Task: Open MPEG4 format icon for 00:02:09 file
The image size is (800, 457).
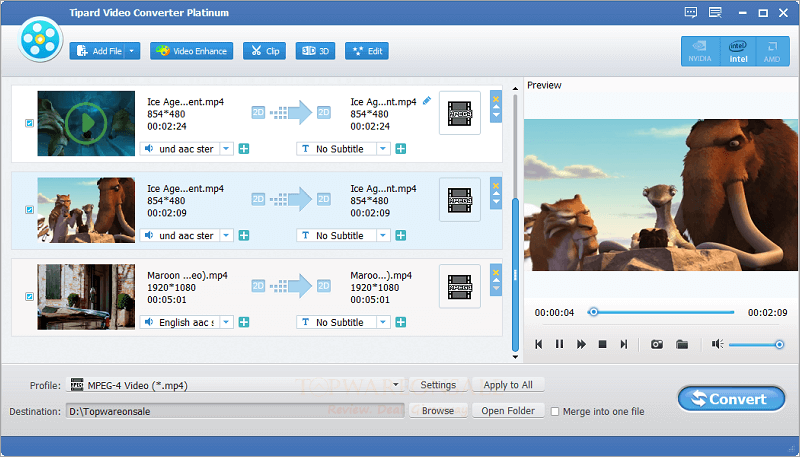Action: pos(460,200)
